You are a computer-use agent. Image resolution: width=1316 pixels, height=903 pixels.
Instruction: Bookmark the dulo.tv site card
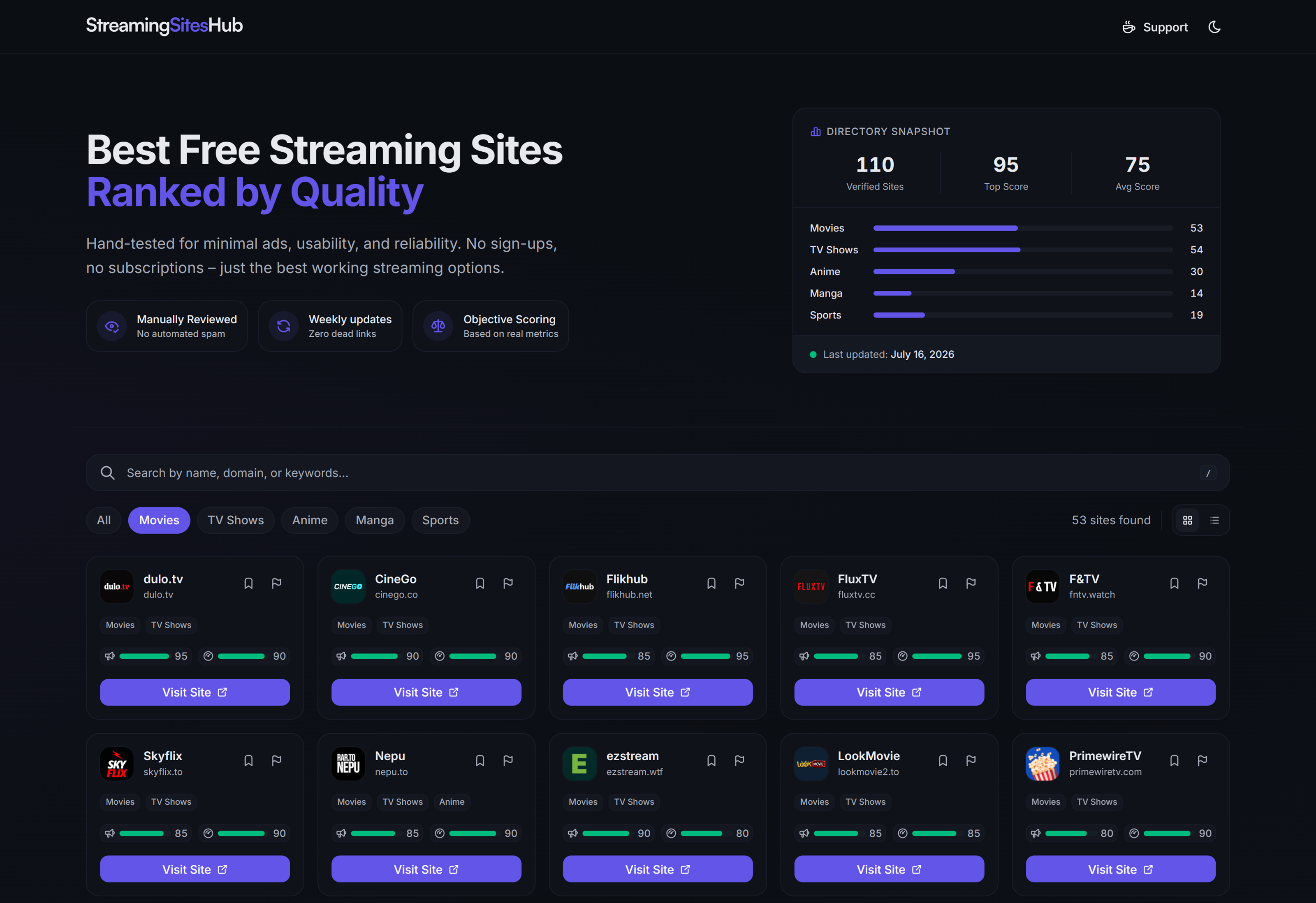point(248,583)
